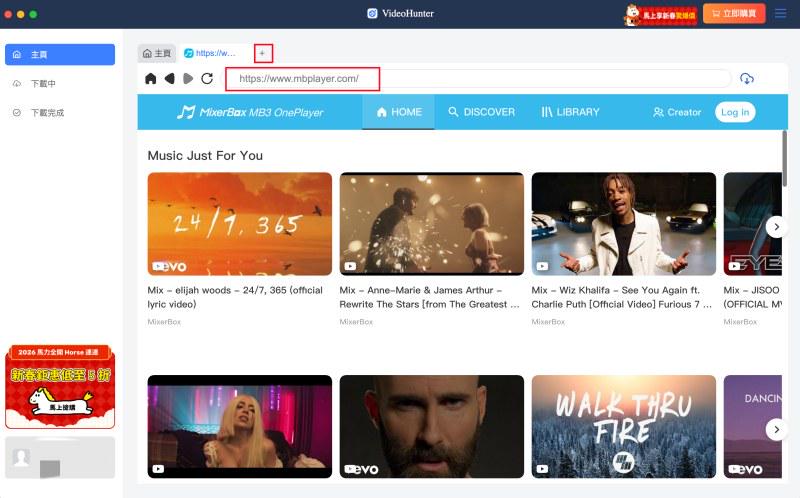Click title Mix – Wiz Khalifa See You Again
Image resolution: width=800 pixels, height=498 pixels.
621,297
